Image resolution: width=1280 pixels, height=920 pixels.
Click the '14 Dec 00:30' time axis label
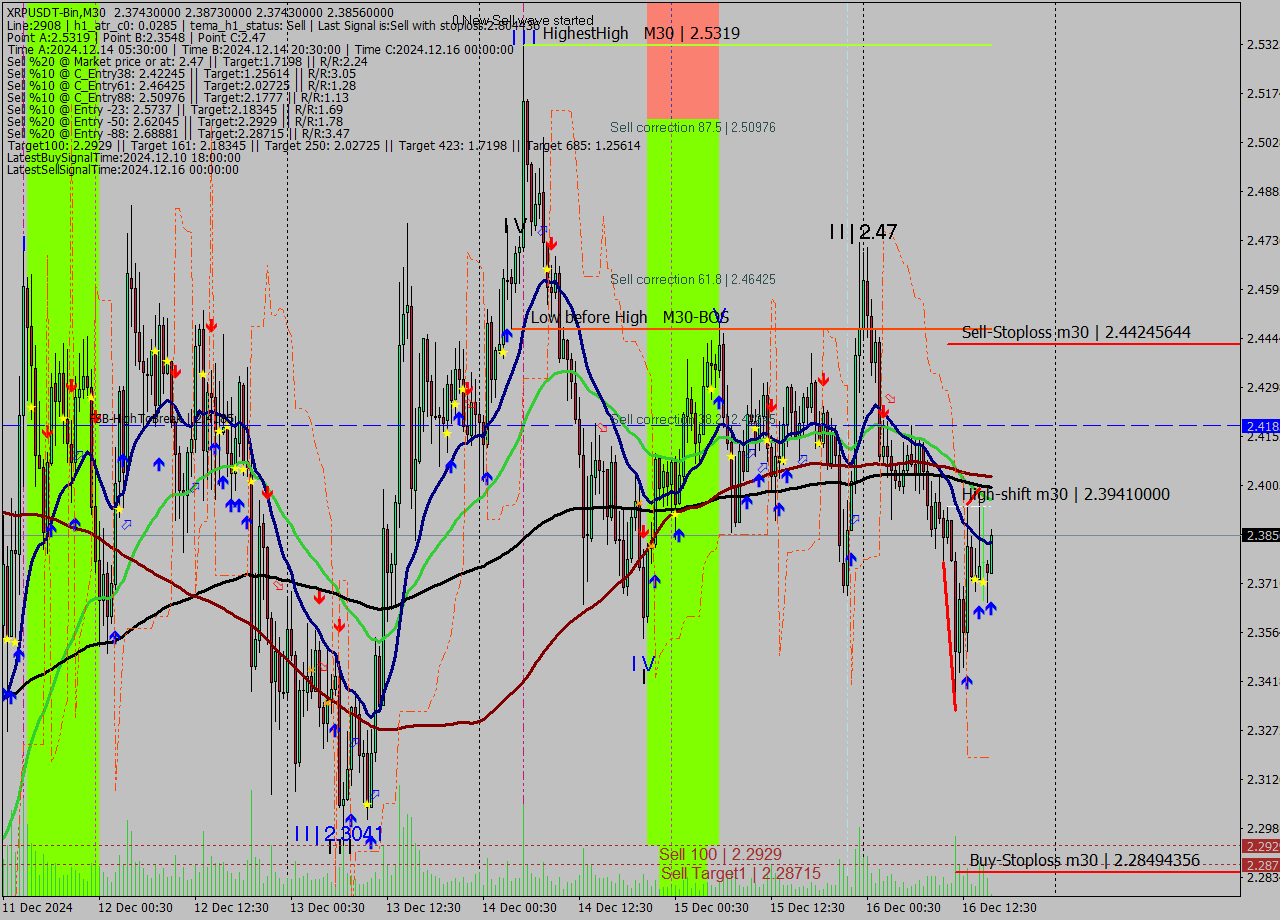click(x=520, y=908)
